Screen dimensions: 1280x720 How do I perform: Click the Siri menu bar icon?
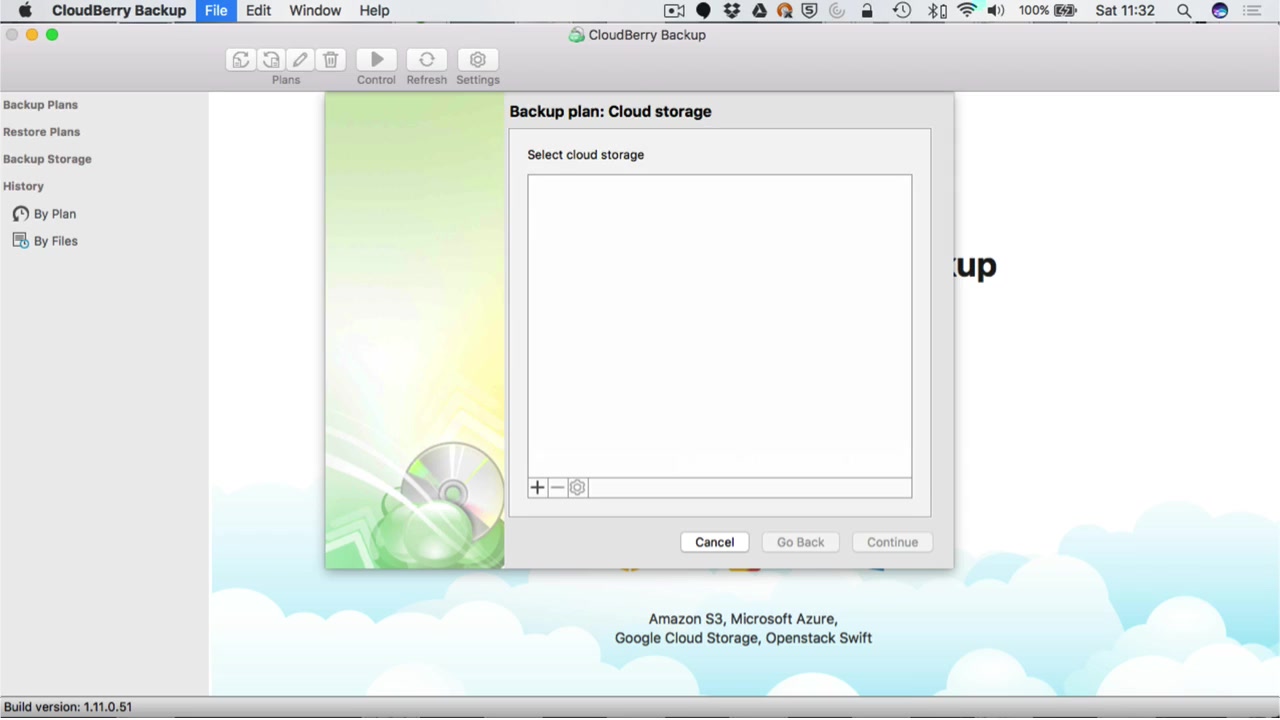[1219, 11]
